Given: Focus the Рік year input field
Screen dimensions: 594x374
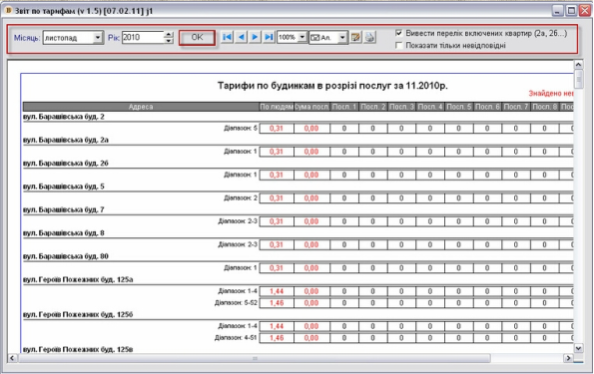Looking at the screenshot, I should coord(143,37).
